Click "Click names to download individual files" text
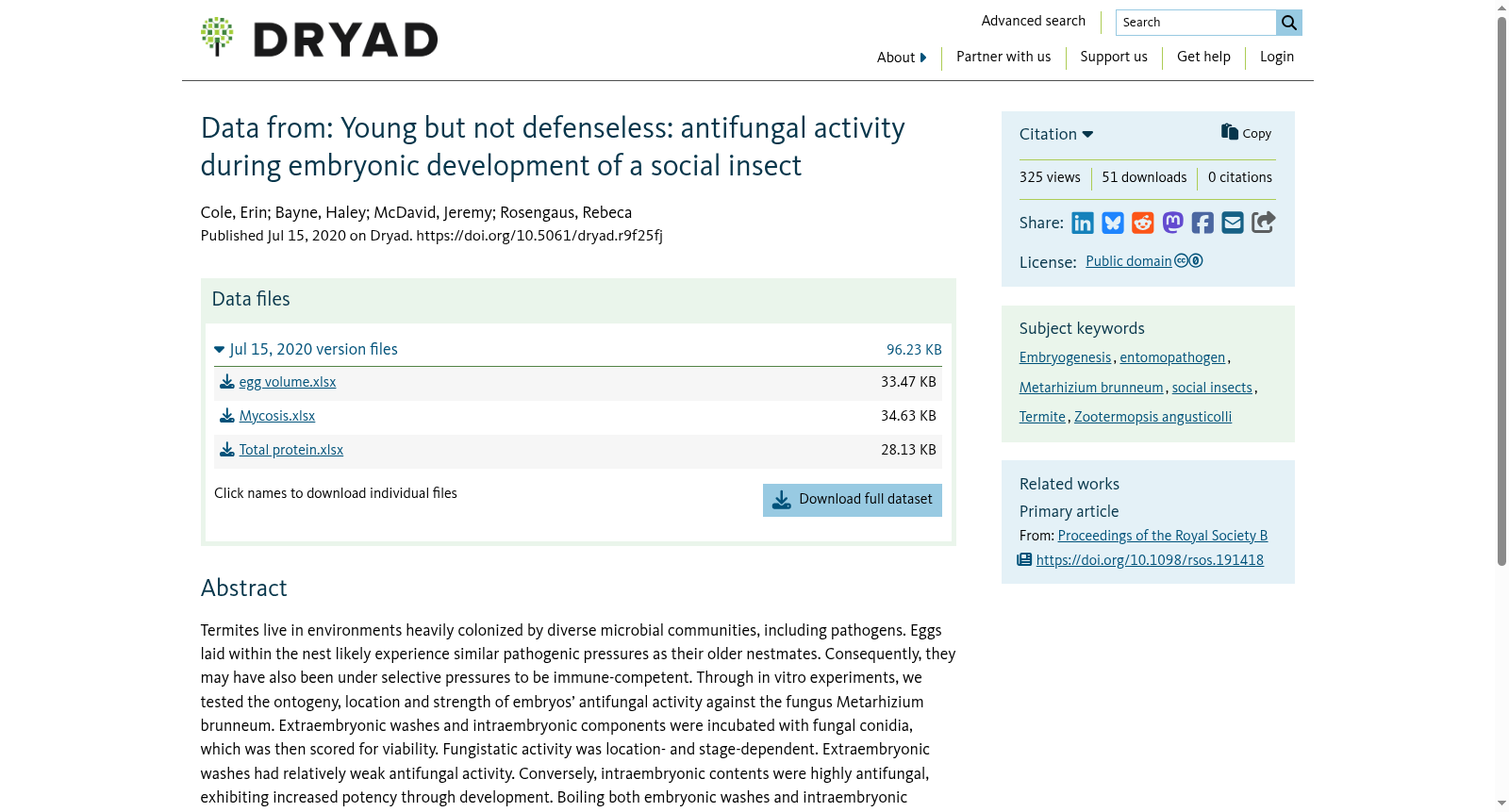Screen dimensions: 1509x812 pos(336,493)
